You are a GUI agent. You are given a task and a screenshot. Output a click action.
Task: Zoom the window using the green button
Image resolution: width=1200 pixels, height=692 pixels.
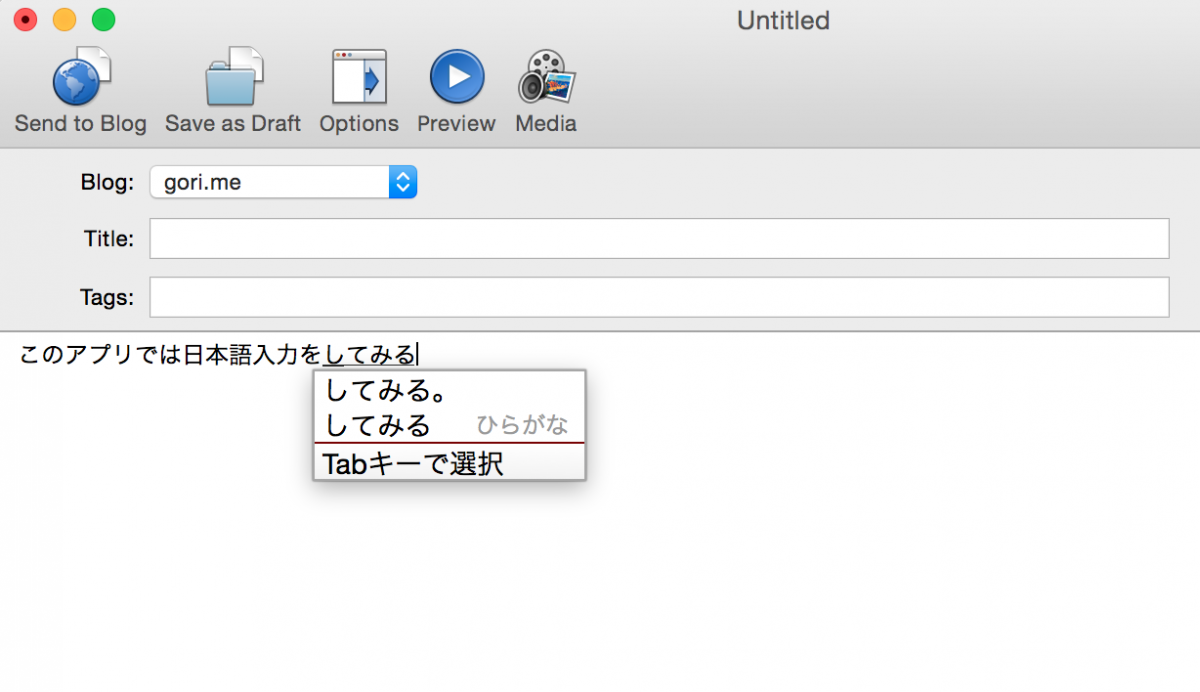(103, 18)
